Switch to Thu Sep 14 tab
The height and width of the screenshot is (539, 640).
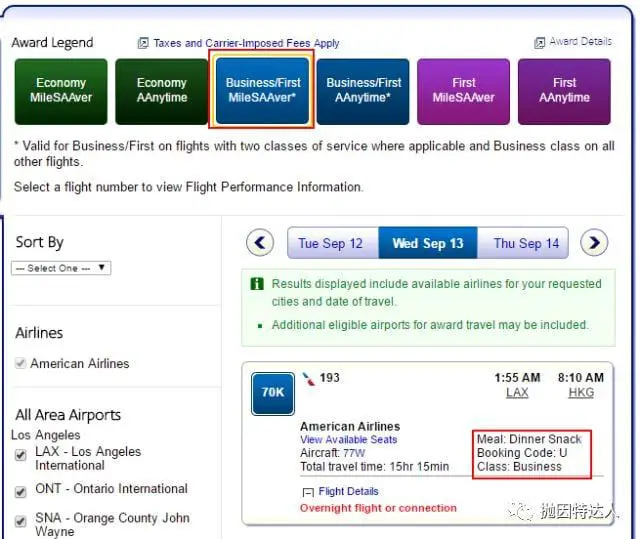coord(524,243)
